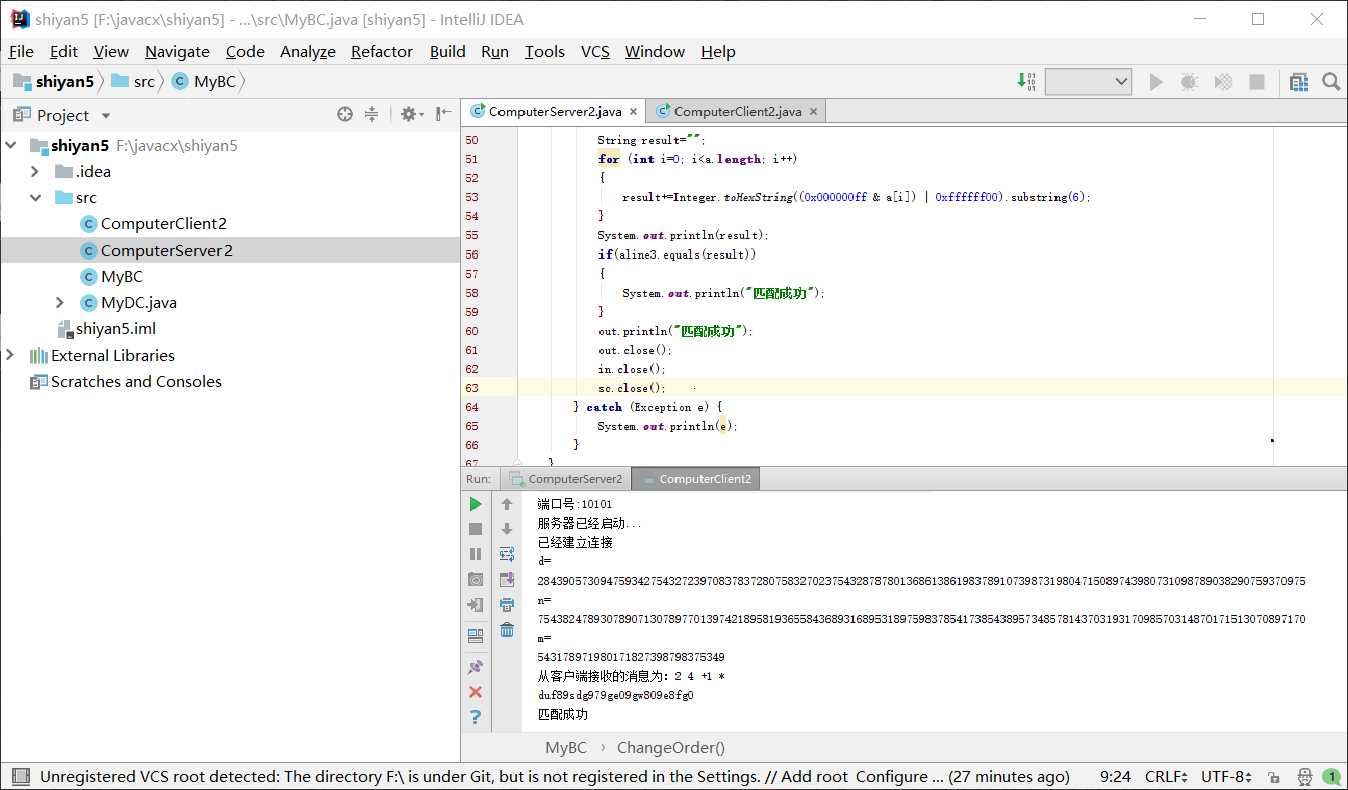The width and height of the screenshot is (1348, 790).
Task: Switch to ComputerClient2.java editor tab
Action: click(737, 111)
